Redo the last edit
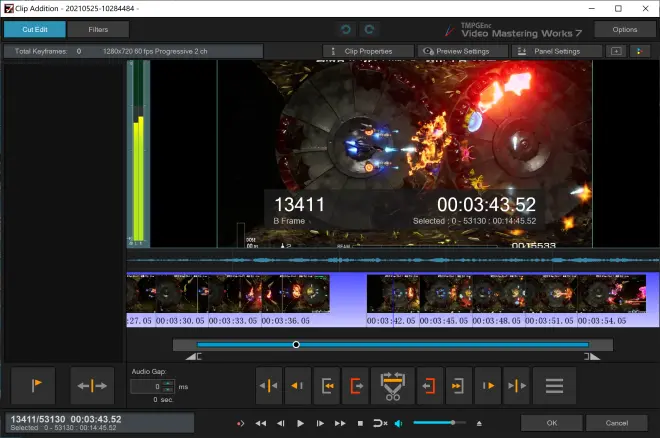 [369, 29]
